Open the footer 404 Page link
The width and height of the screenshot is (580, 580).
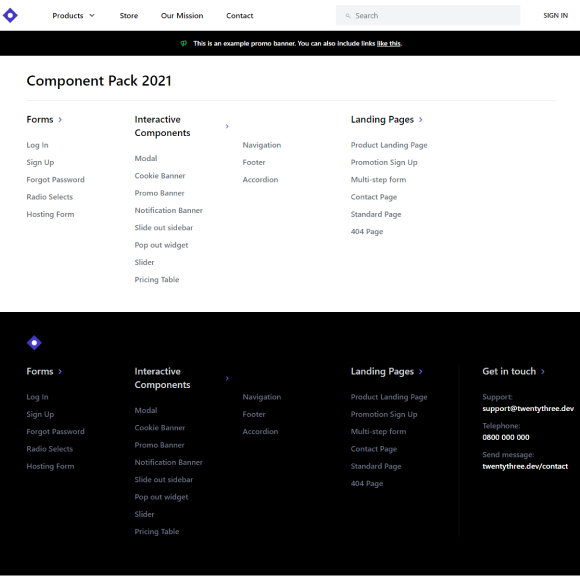(x=367, y=483)
